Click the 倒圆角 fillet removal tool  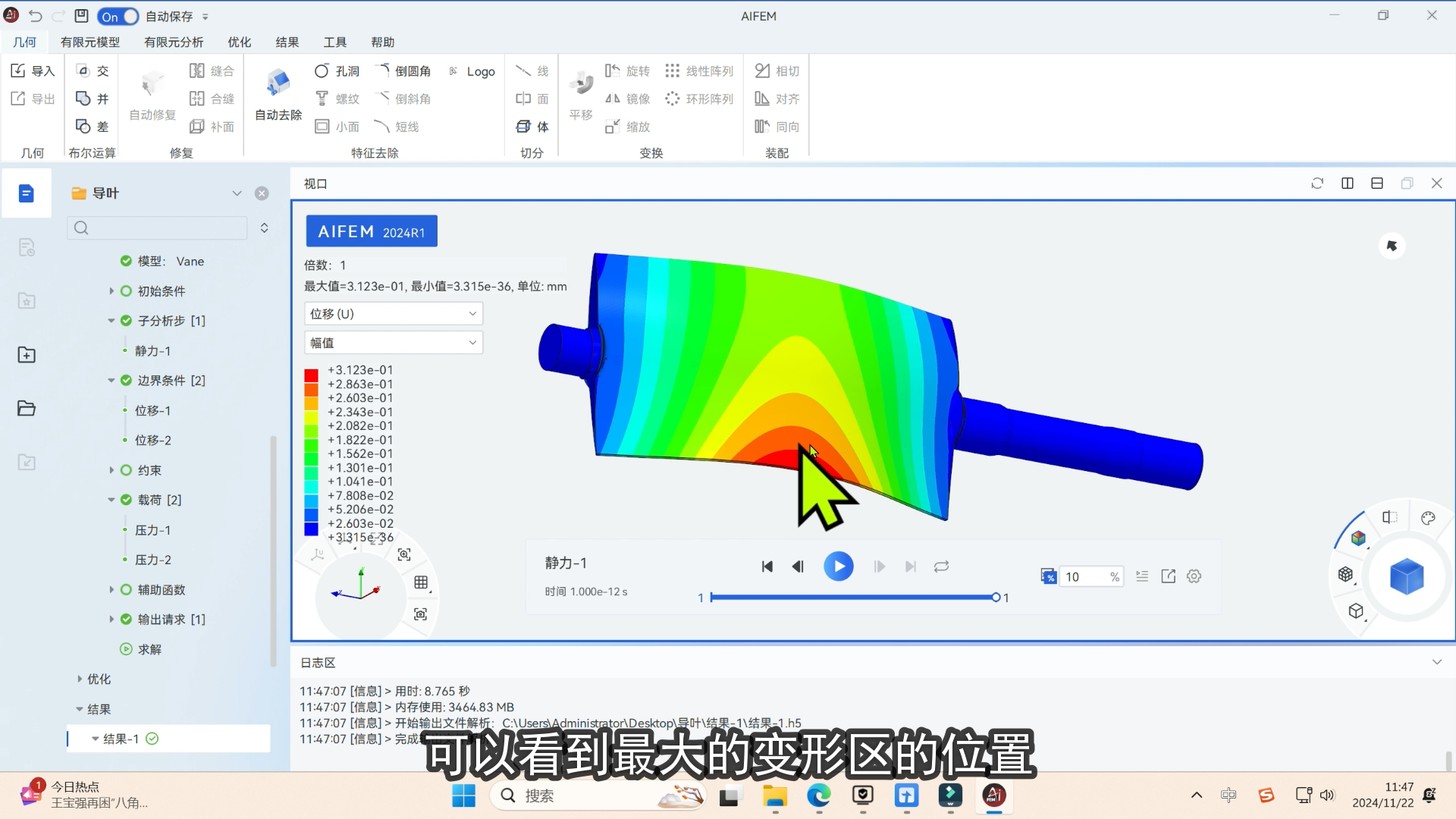(x=383, y=71)
